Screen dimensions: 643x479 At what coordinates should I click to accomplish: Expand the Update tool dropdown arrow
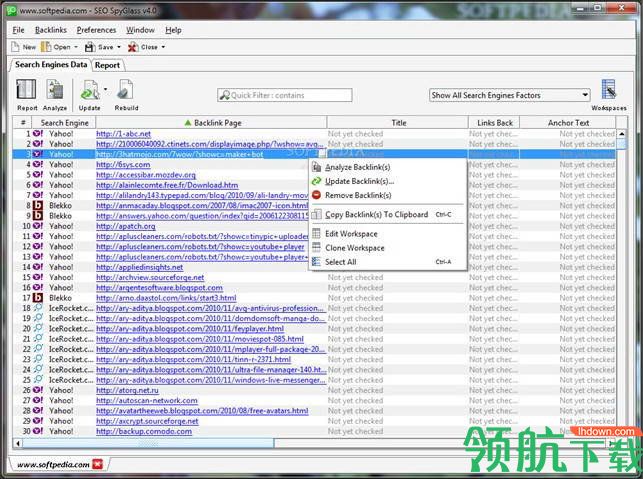105,89
